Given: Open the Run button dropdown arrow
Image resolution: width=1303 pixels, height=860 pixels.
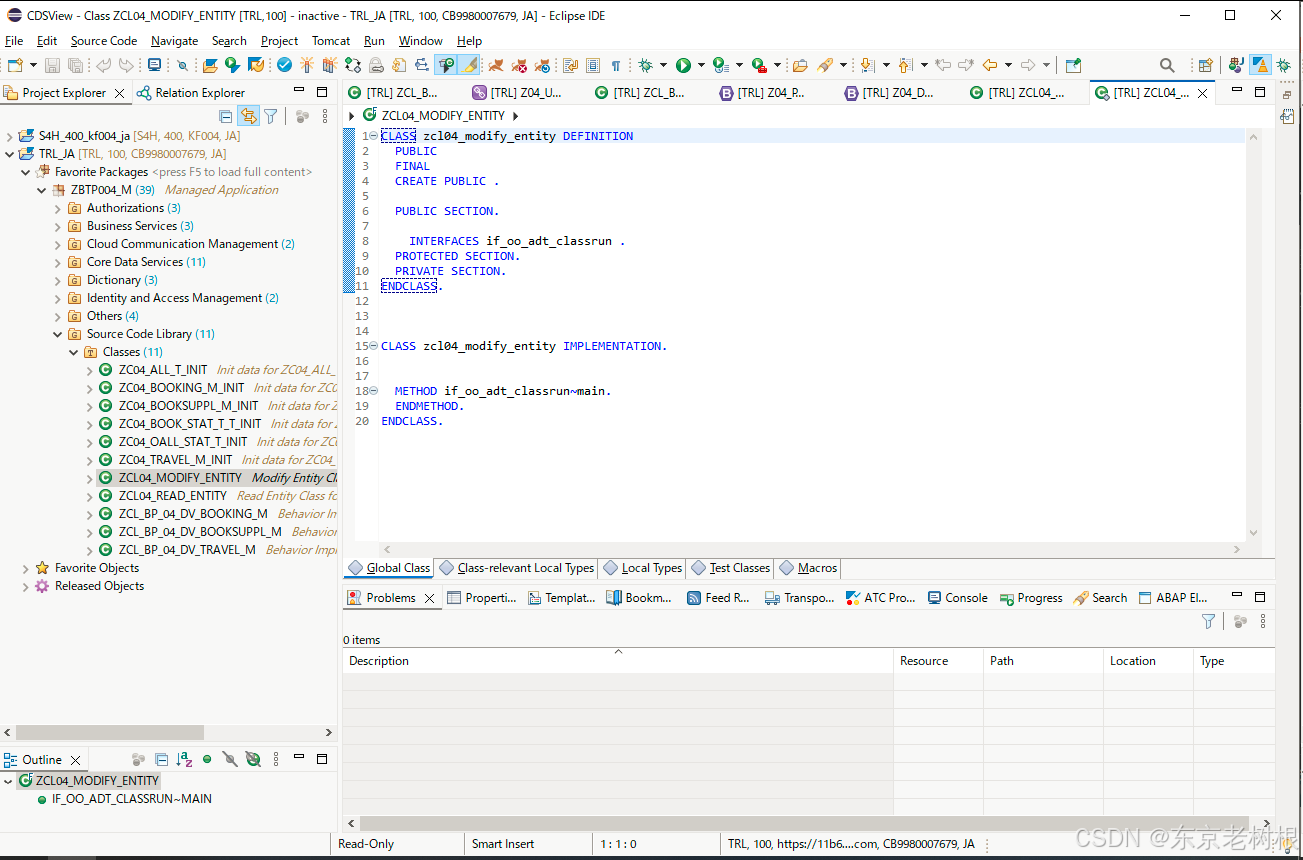Looking at the screenshot, I should click(x=701, y=65).
